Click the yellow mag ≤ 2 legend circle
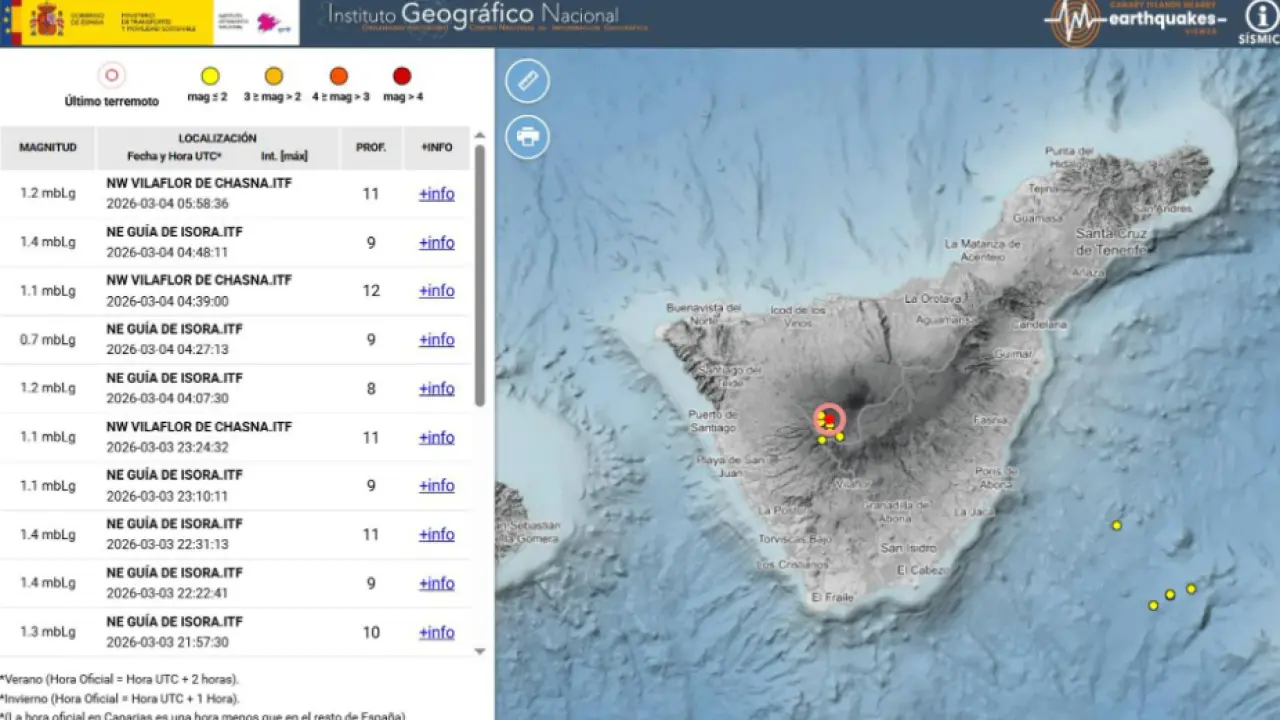The image size is (1280, 720). (209, 76)
